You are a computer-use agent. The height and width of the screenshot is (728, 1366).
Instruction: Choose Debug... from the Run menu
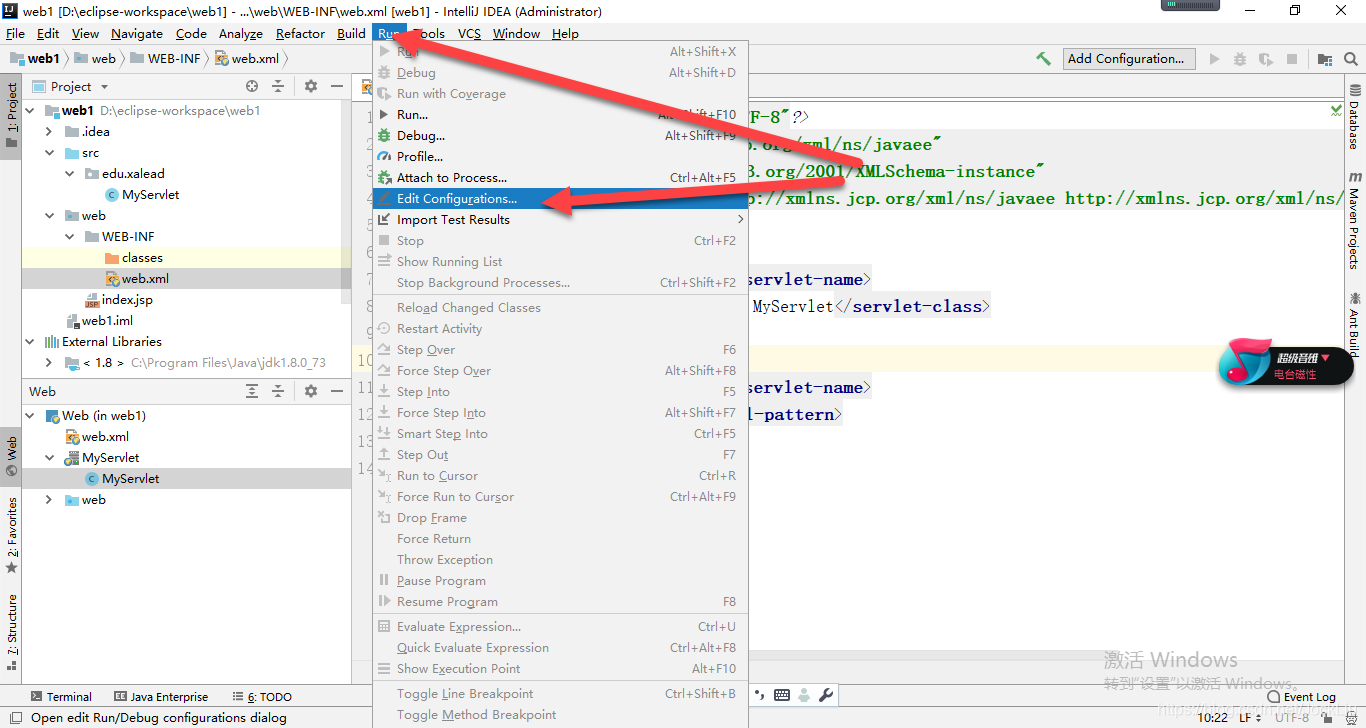coord(560,136)
